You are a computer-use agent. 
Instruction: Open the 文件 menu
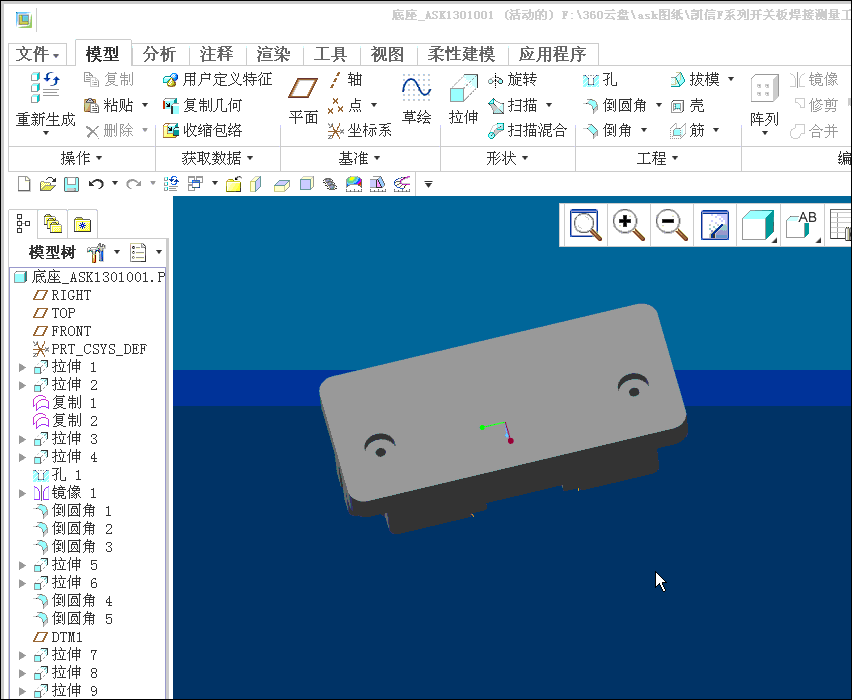pos(37,54)
